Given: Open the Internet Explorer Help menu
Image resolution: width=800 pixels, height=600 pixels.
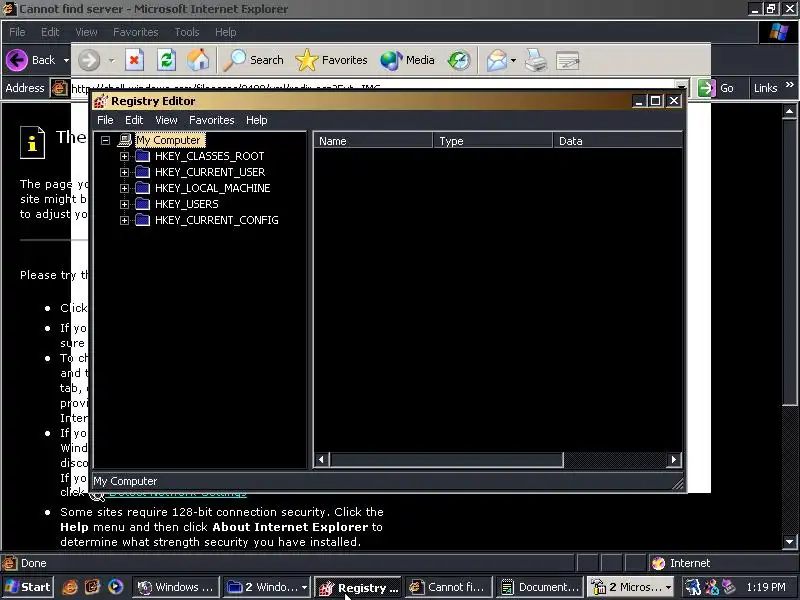Looking at the screenshot, I should 226,32.
